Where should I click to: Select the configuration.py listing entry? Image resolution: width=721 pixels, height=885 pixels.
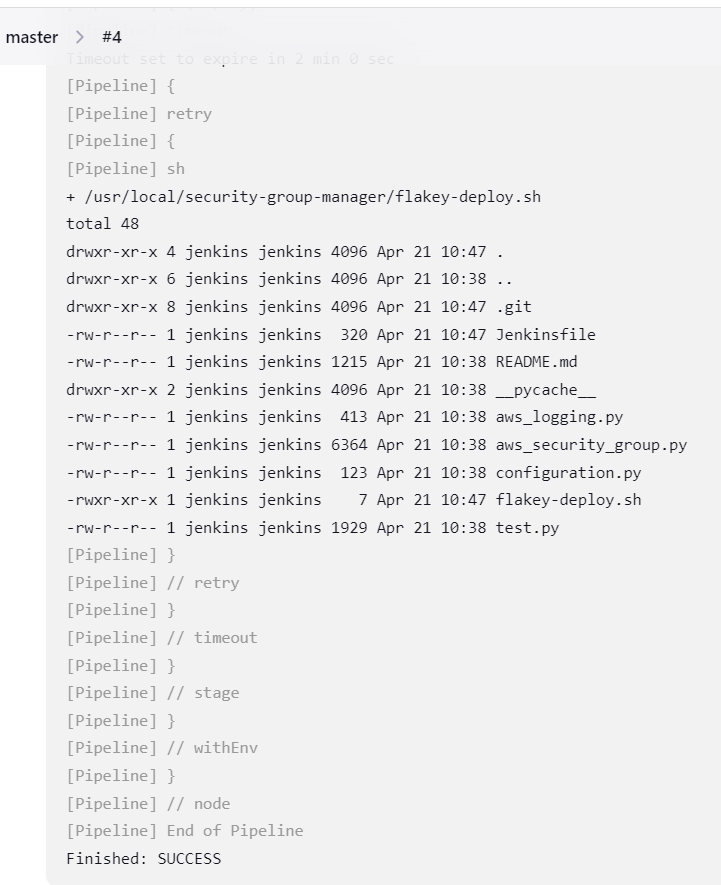tap(568, 472)
